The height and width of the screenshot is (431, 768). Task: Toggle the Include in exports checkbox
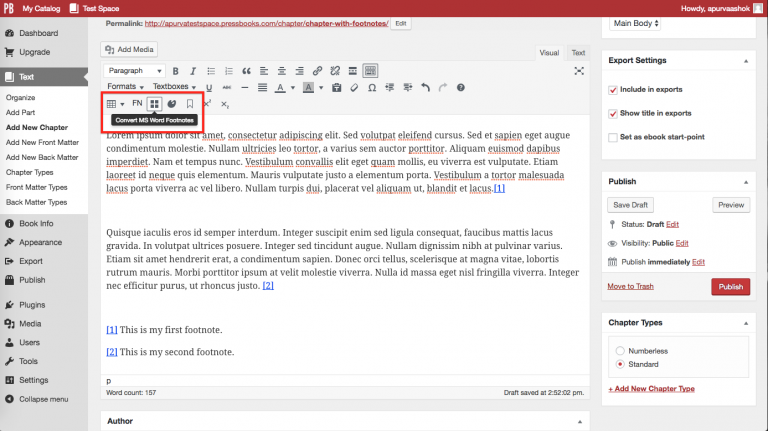coord(613,89)
